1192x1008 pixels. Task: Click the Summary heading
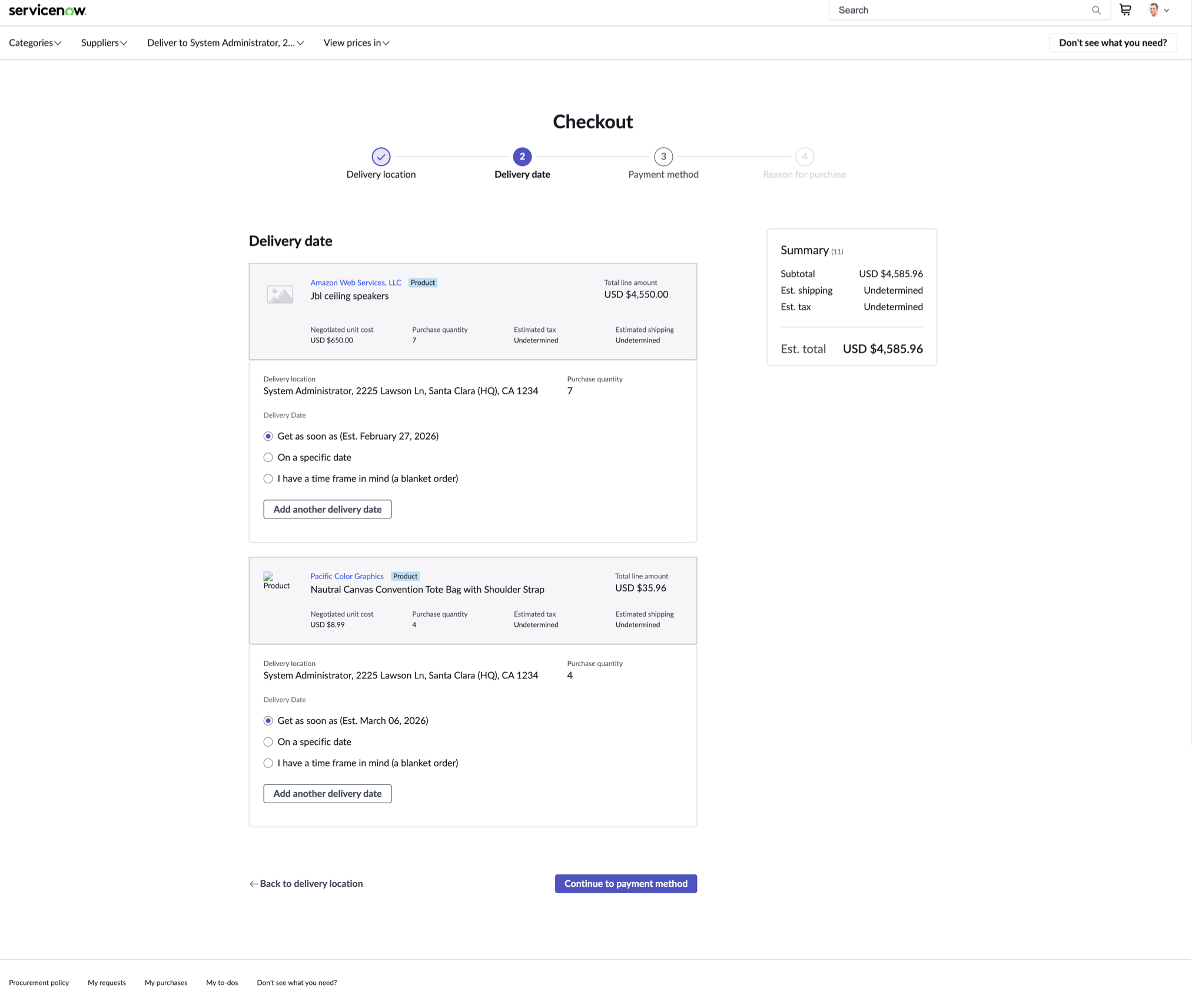pyautogui.click(x=805, y=250)
